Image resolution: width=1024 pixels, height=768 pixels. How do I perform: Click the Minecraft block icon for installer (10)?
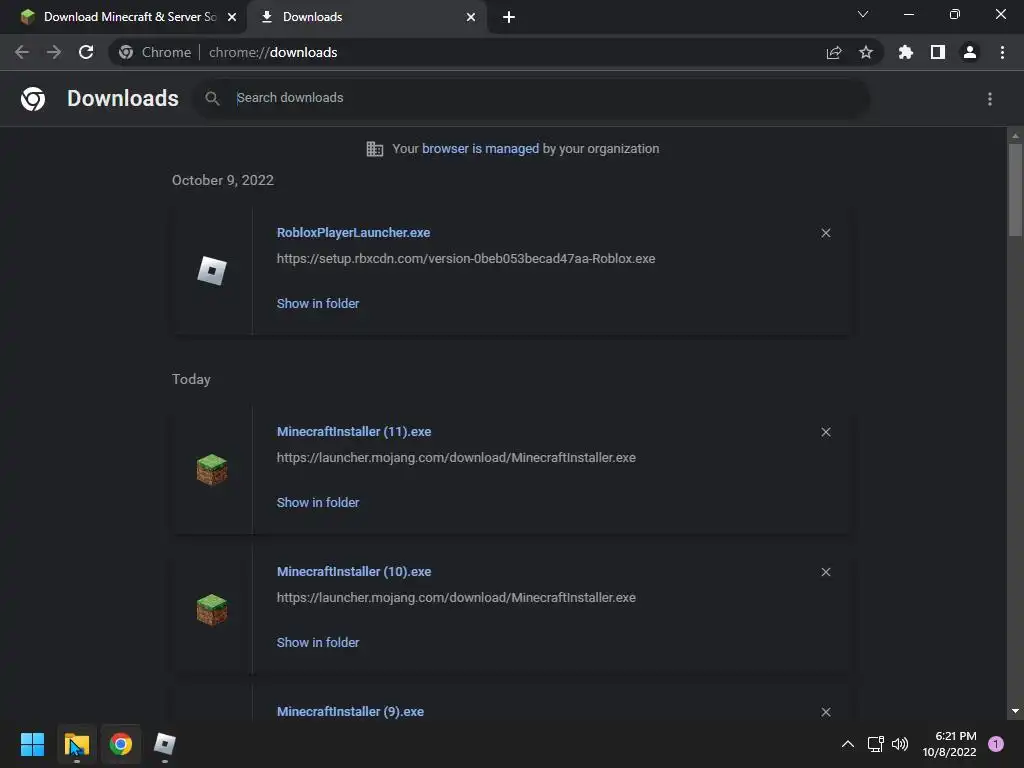pos(212,610)
